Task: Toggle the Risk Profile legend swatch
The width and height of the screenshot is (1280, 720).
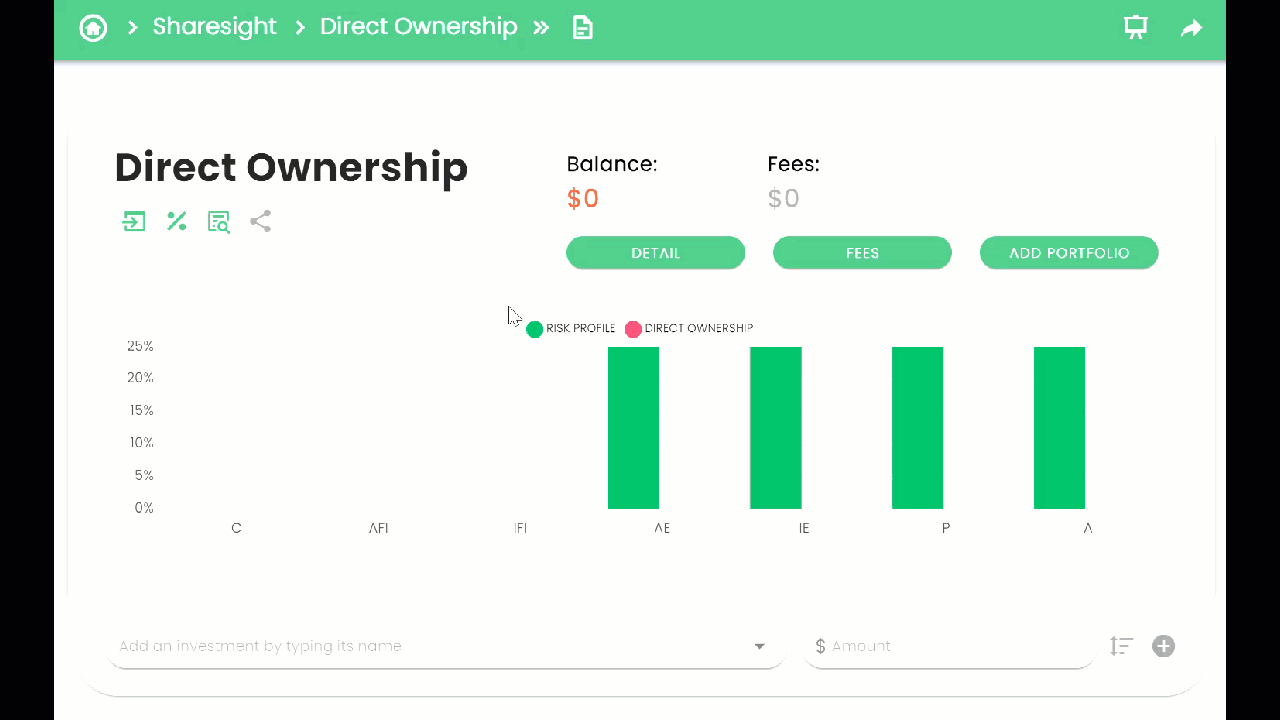Action: pyautogui.click(x=535, y=329)
